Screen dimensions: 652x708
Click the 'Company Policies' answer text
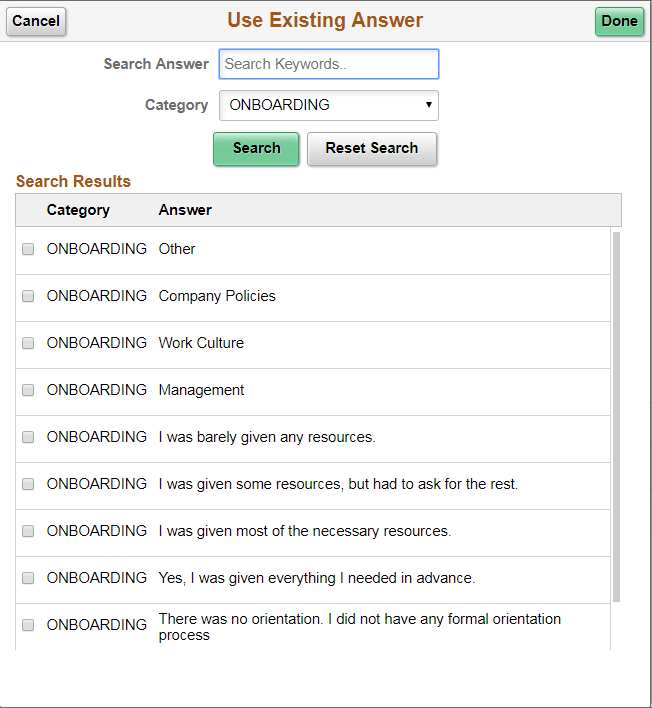pos(217,296)
